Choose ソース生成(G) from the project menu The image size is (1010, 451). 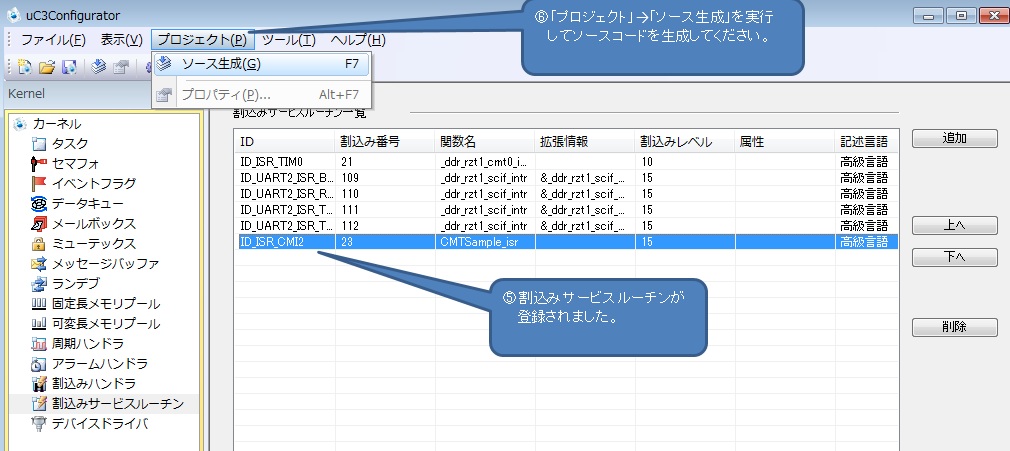(220, 64)
